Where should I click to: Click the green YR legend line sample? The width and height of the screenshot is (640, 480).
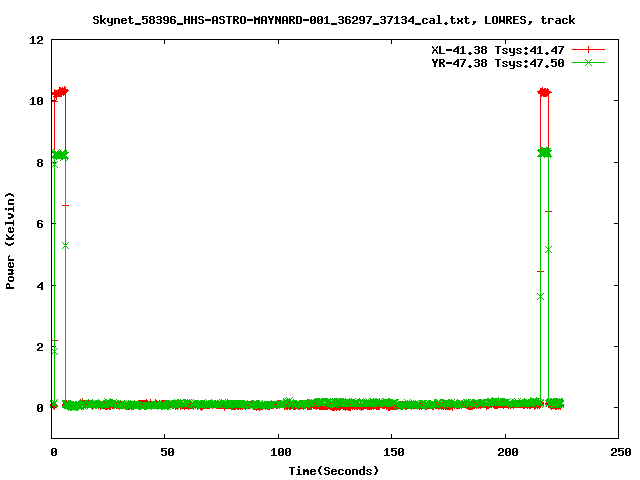(588, 63)
